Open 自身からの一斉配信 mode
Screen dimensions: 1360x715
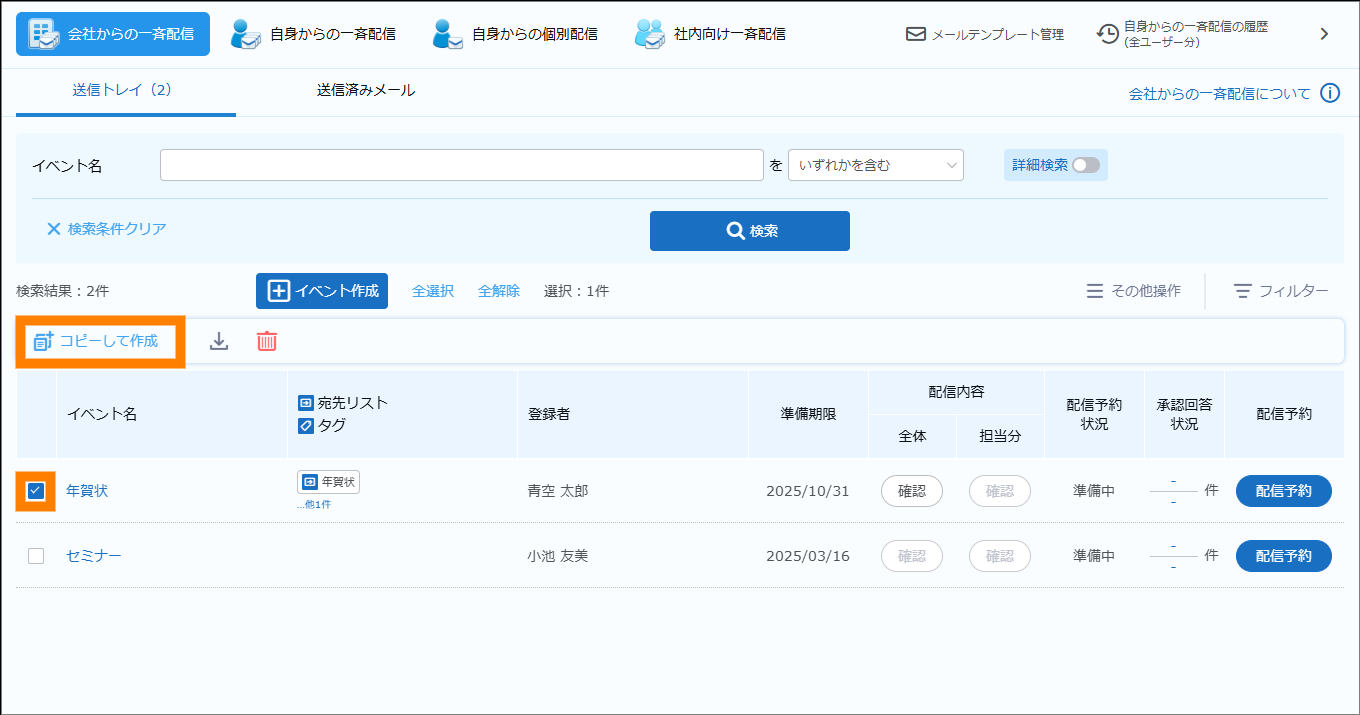pyautogui.click(x=313, y=34)
